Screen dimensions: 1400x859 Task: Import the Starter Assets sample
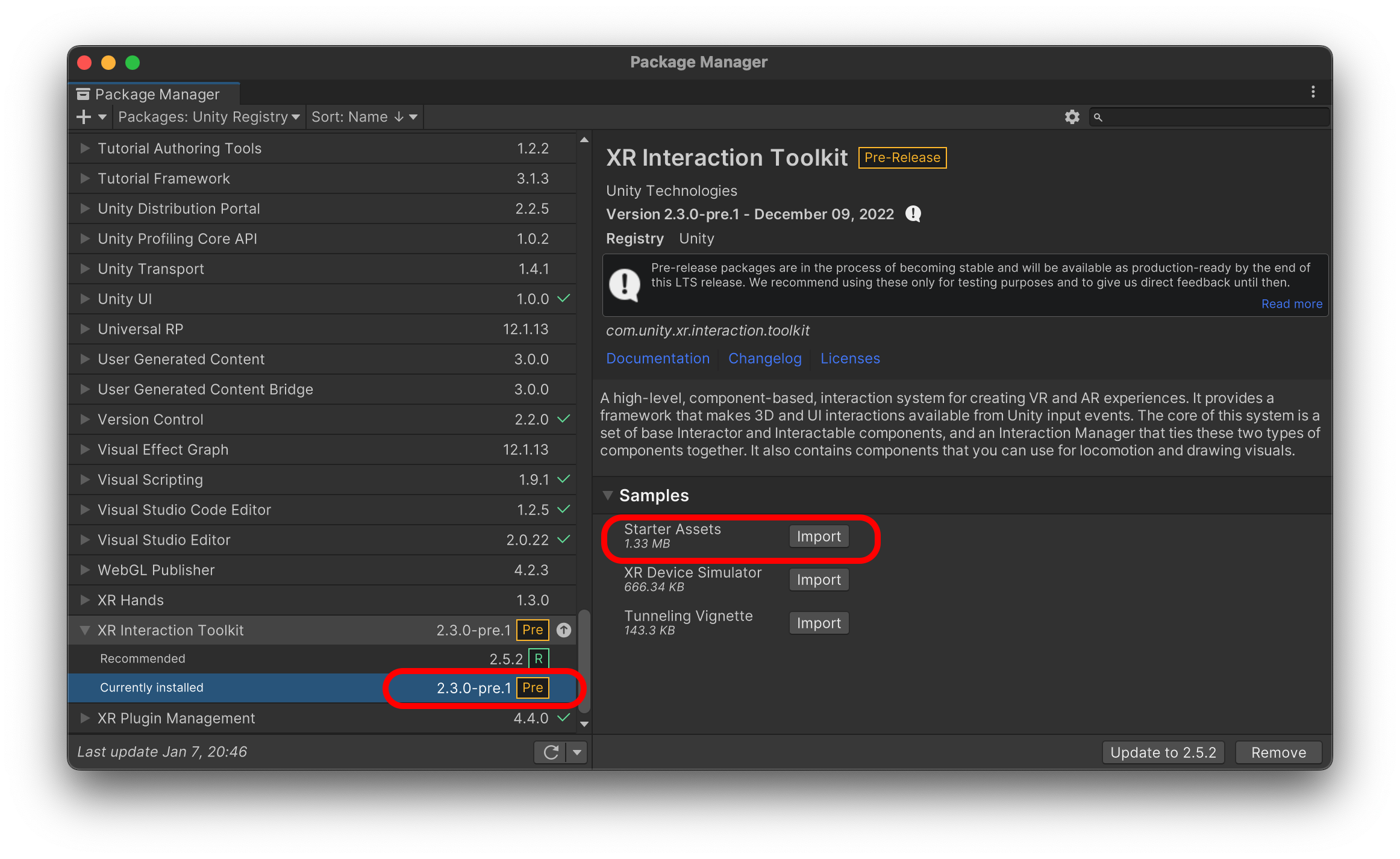tap(818, 536)
